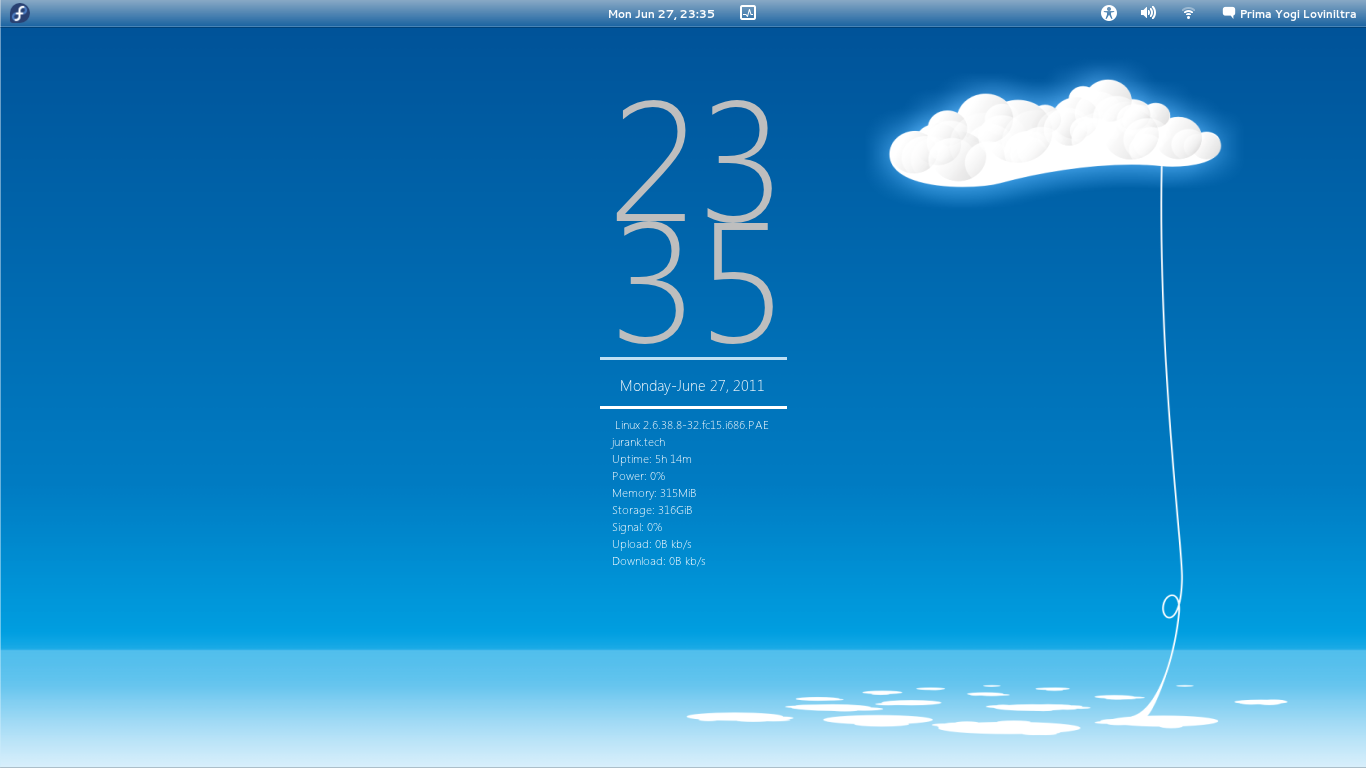Click the Signal: 0% line

tap(637, 527)
